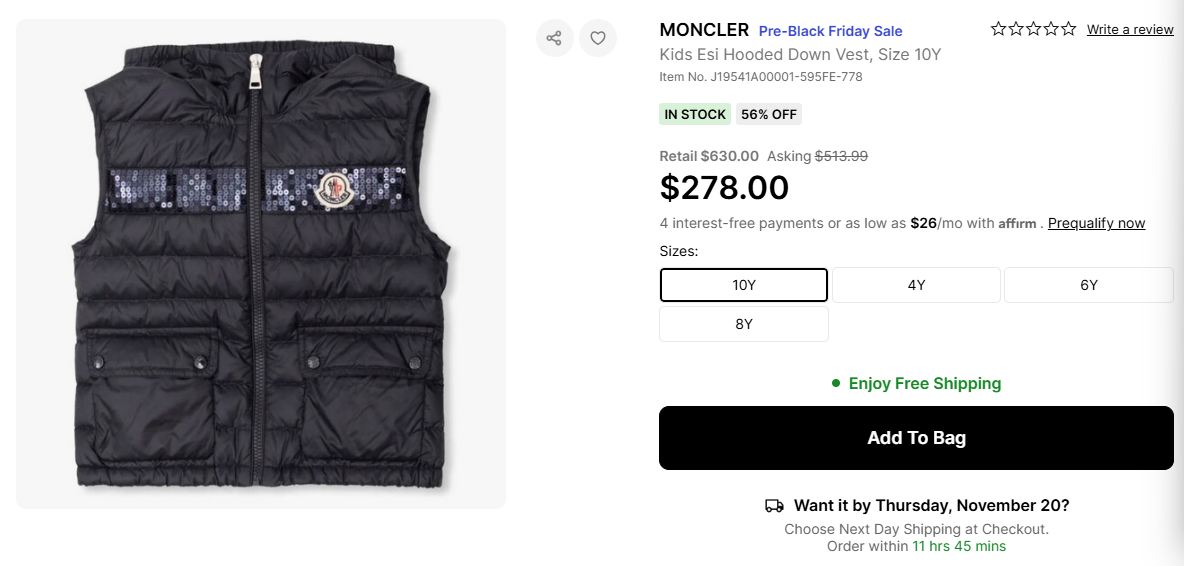Click the IN STOCK badge
Viewport: 1184px width, 566px height.
coord(695,114)
